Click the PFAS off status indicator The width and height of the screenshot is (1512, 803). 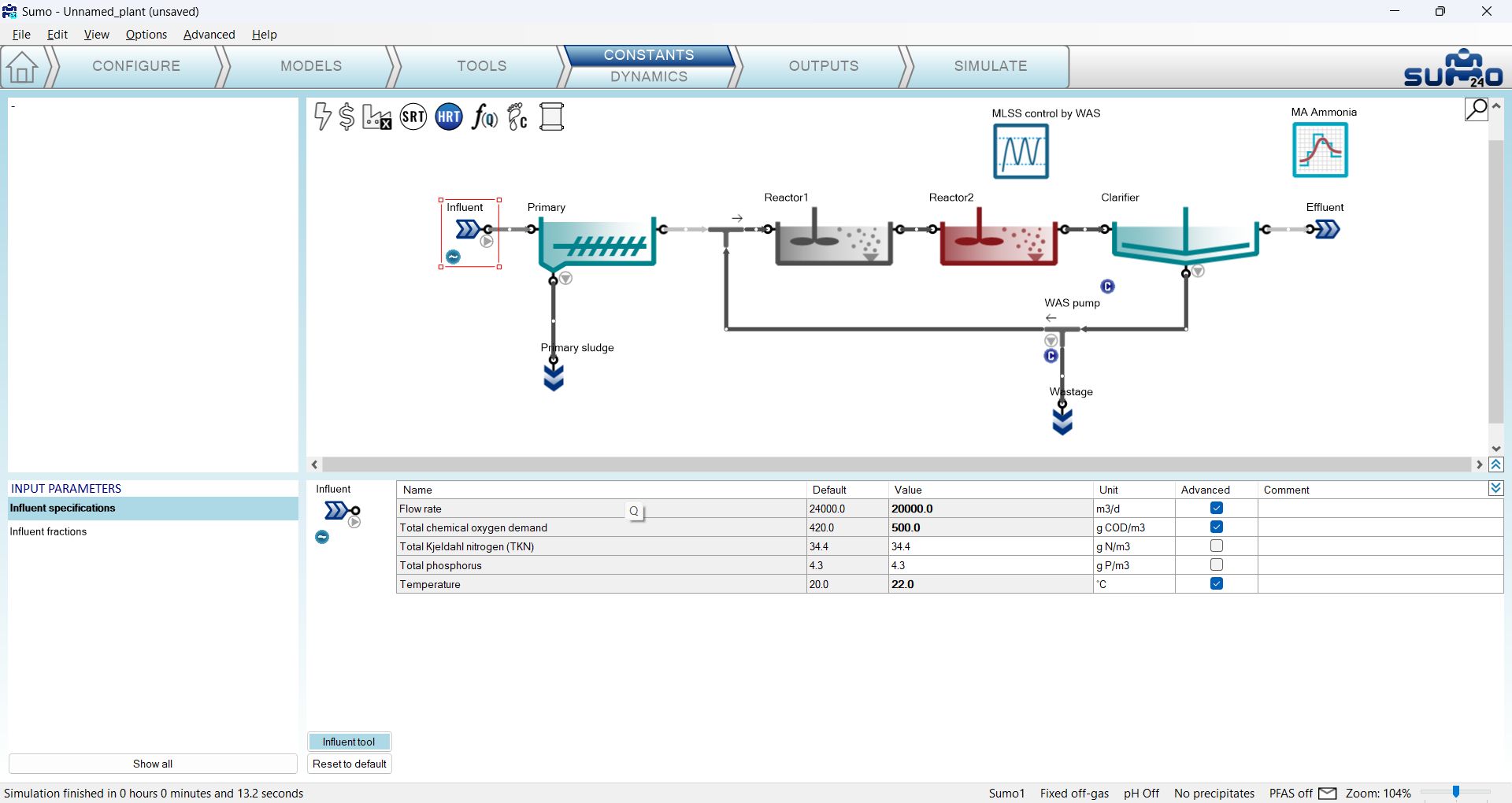pyautogui.click(x=1291, y=794)
